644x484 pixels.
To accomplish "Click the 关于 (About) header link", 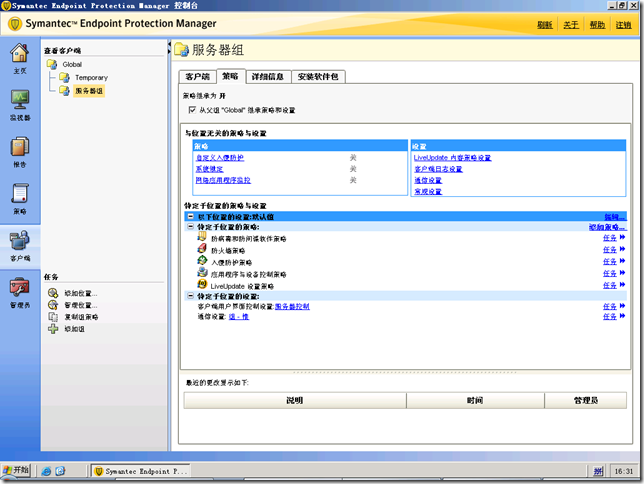I will (x=571, y=25).
